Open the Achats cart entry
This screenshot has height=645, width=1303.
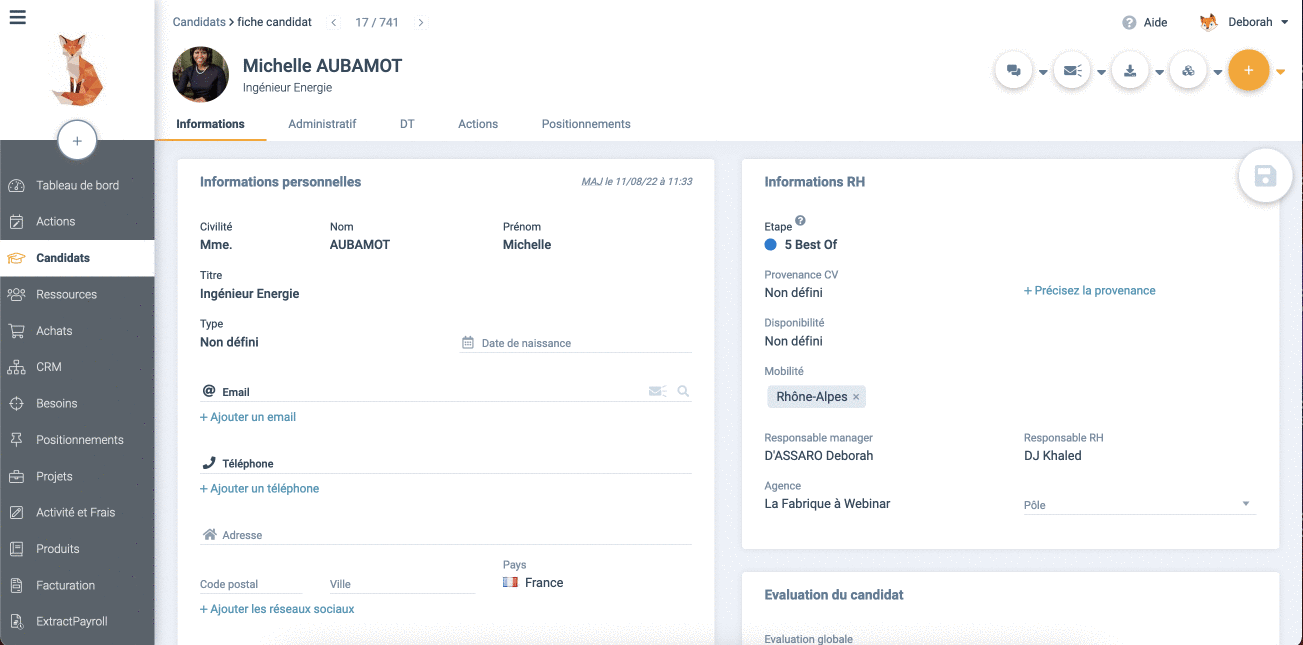[77, 330]
